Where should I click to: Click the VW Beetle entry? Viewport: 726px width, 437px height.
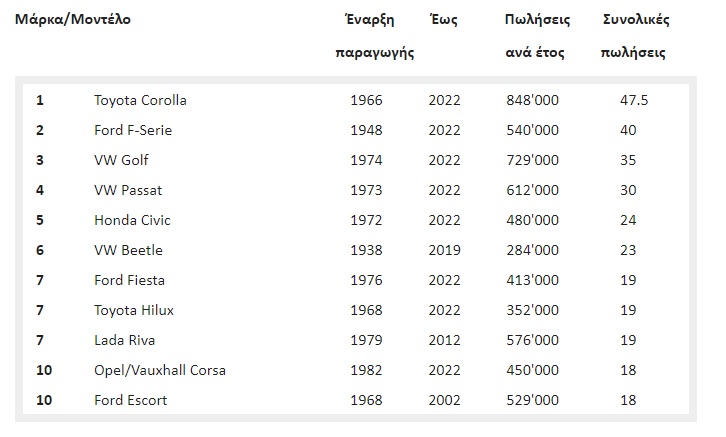pyautogui.click(x=128, y=250)
